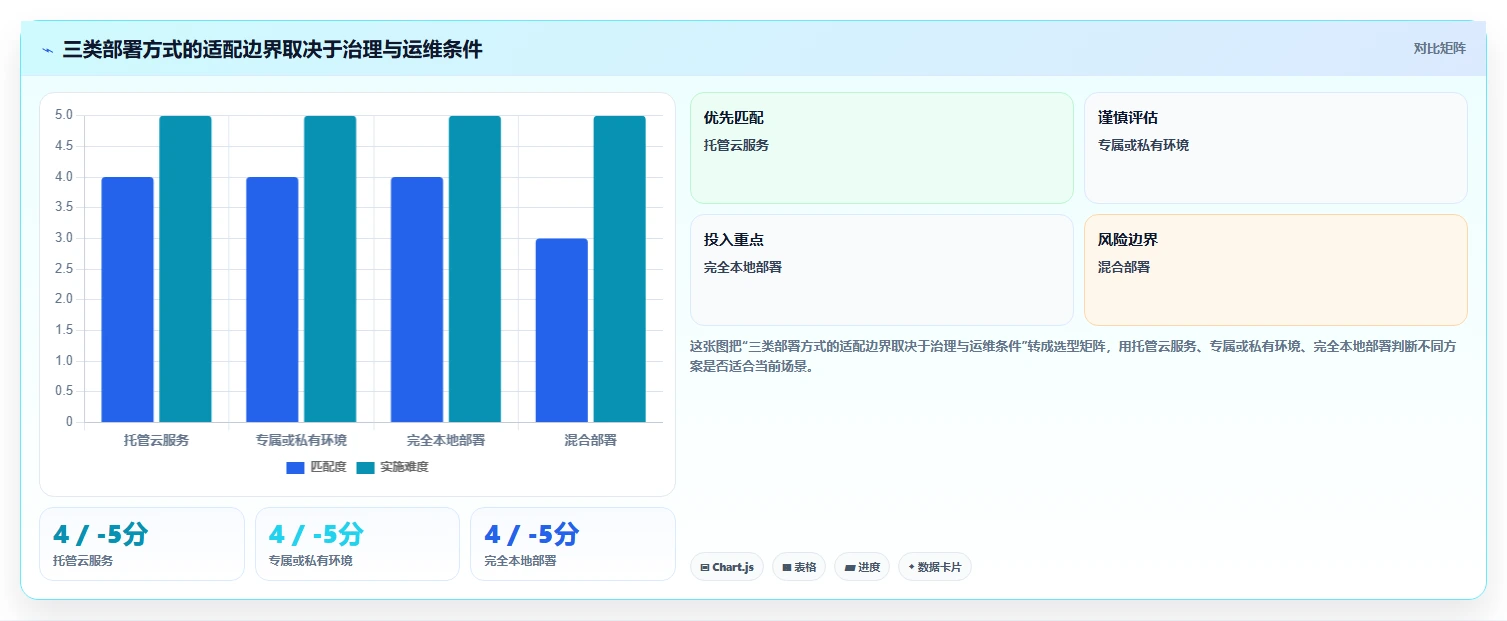Click the 完全本地部署 score stat card
The image size is (1507, 621).
pos(573,544)
